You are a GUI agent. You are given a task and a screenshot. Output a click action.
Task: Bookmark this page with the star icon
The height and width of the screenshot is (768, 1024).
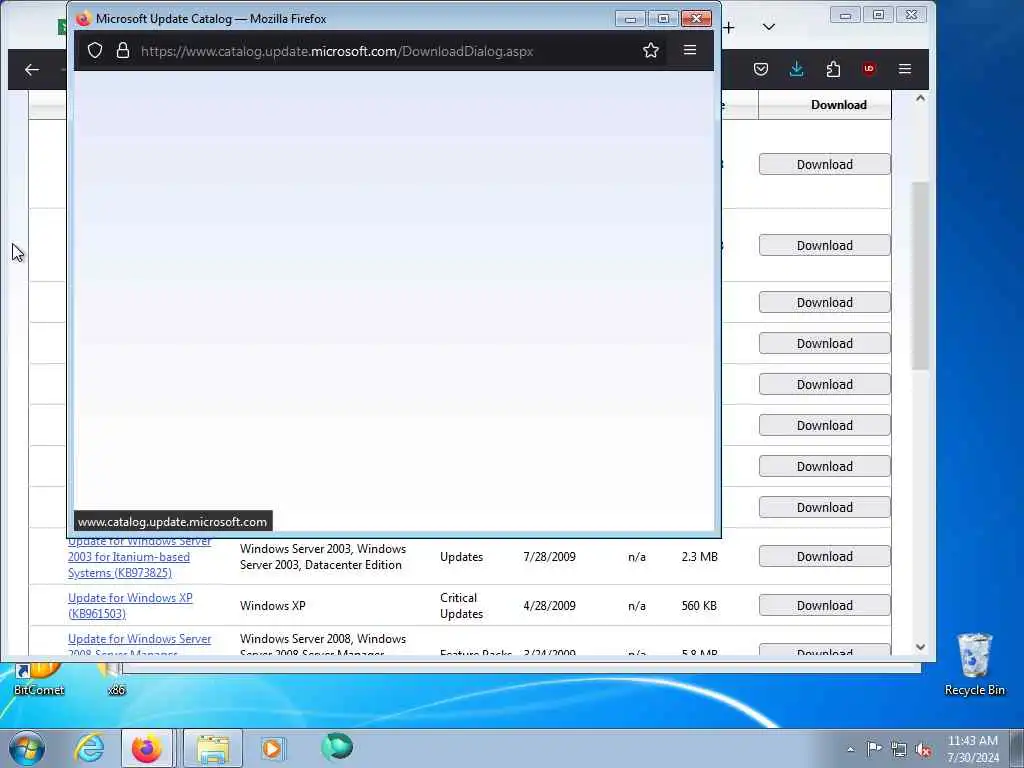click(x=650, y=50)
